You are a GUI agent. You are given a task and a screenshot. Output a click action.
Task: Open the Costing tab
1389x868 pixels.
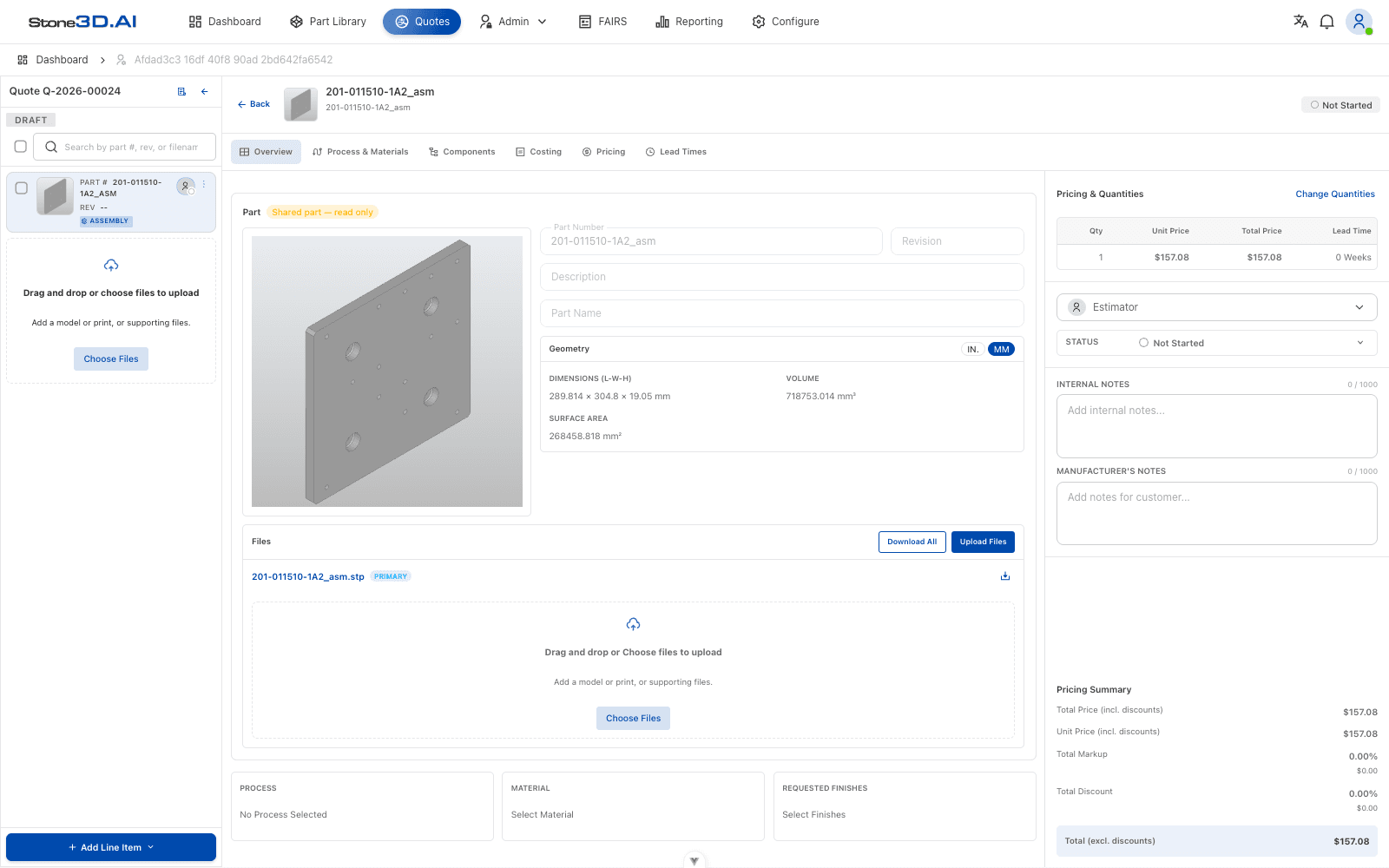coord(538,152)
